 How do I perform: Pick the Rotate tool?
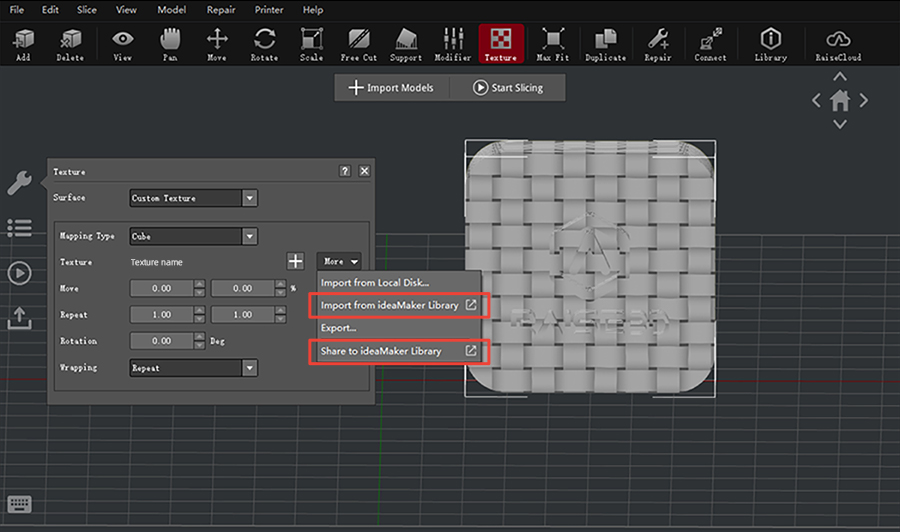point(264,44)
